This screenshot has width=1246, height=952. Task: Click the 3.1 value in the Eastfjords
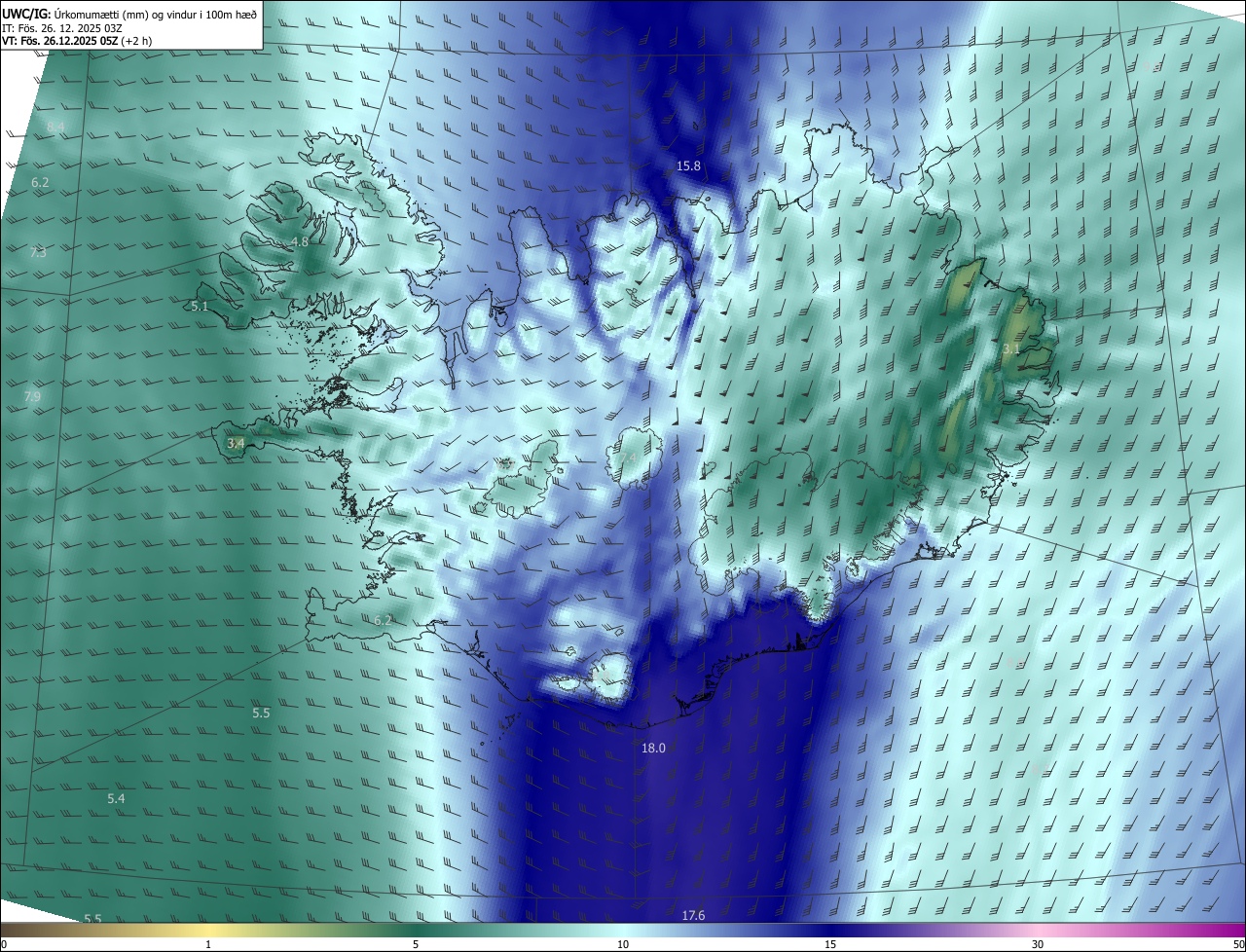coord(1011,349)
